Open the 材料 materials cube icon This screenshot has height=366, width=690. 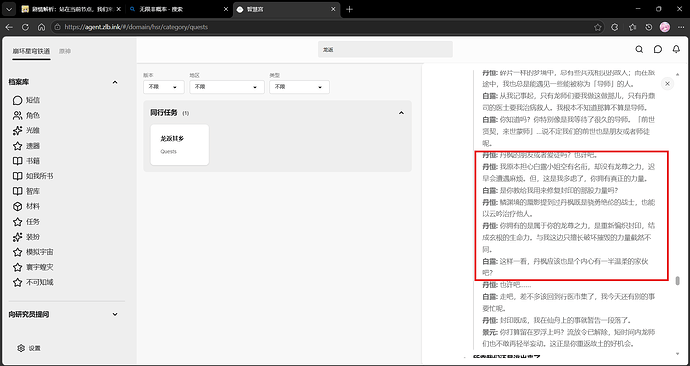click(17, 206)
